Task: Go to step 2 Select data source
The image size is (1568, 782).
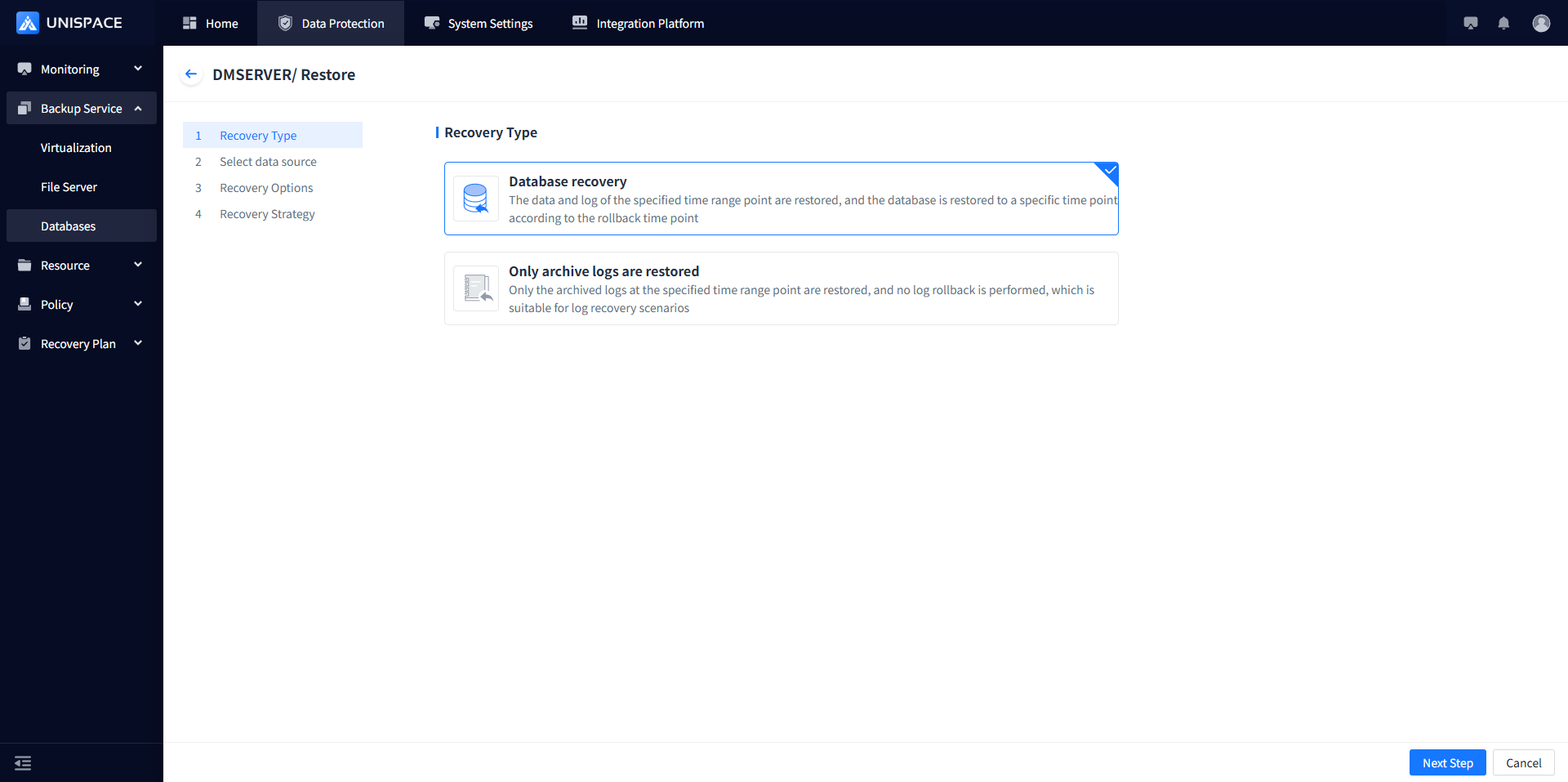Action: (273, 161)
